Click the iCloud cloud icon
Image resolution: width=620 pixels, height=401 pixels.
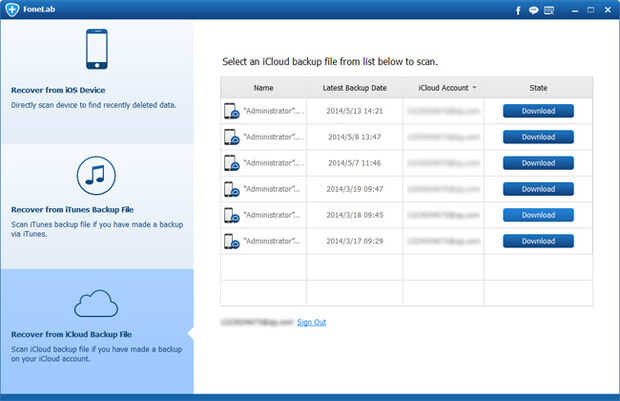[96, 303]
